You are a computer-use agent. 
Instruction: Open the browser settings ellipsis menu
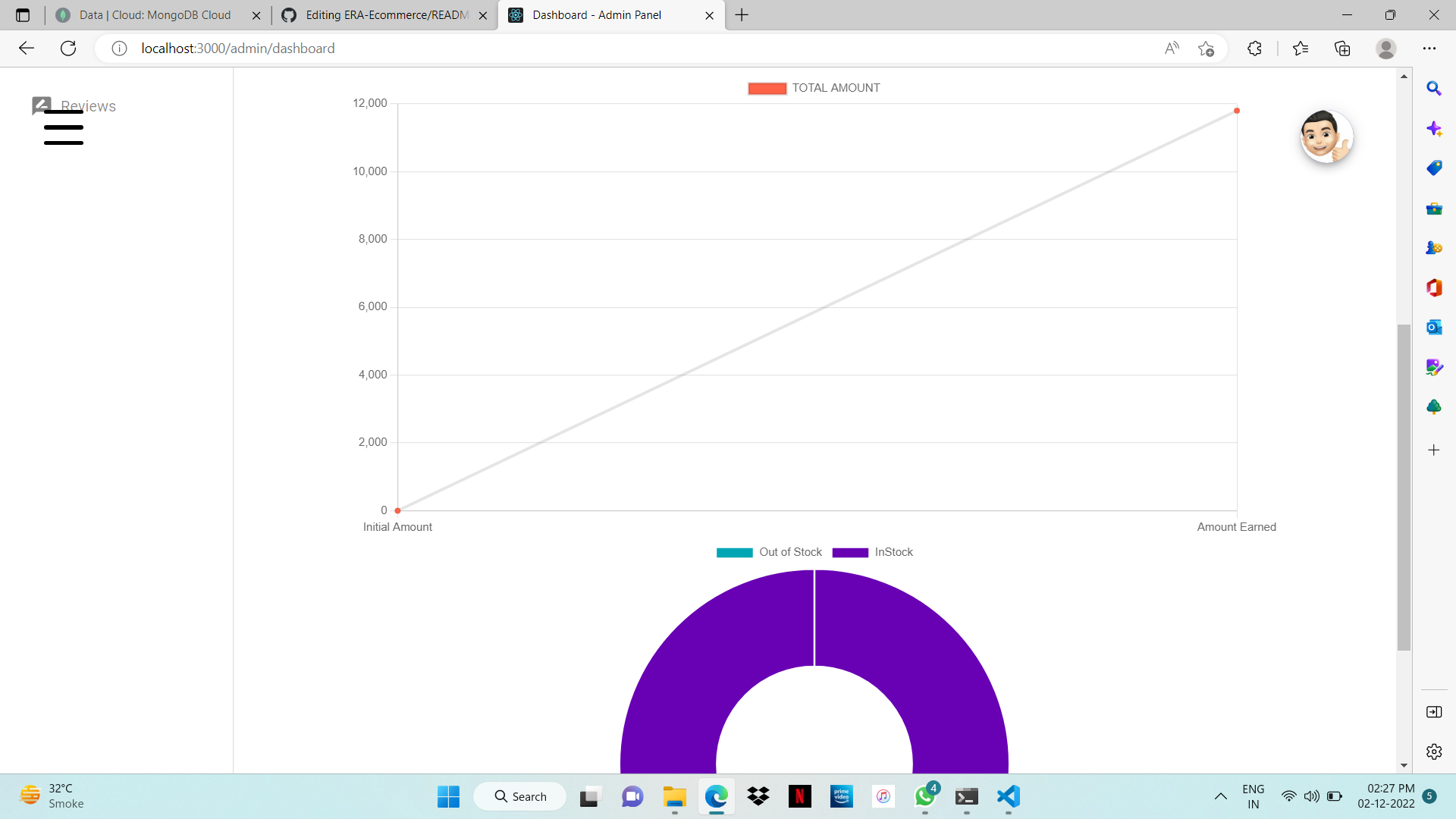pos(1430,48)
